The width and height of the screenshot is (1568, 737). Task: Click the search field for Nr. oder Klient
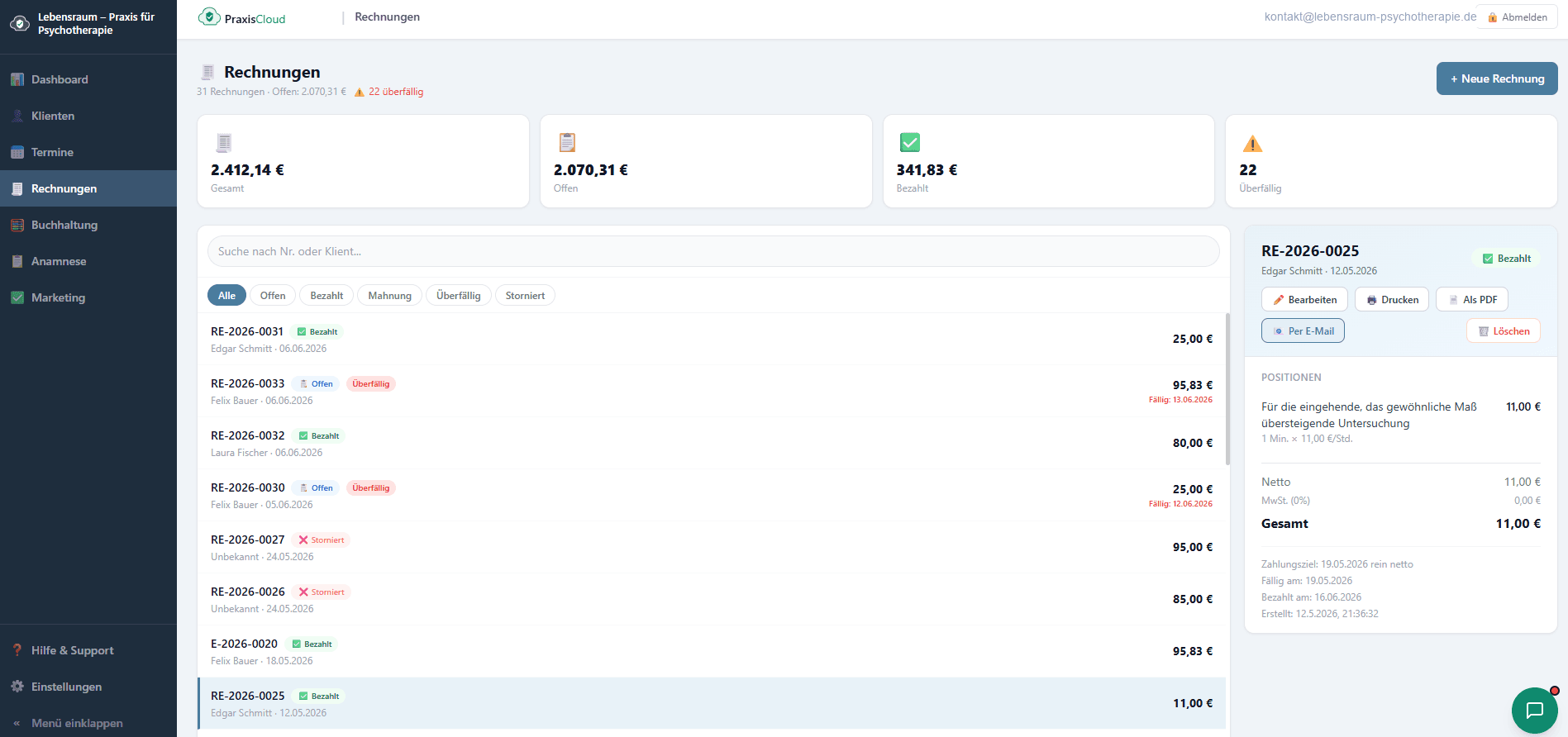coord(713,251)
